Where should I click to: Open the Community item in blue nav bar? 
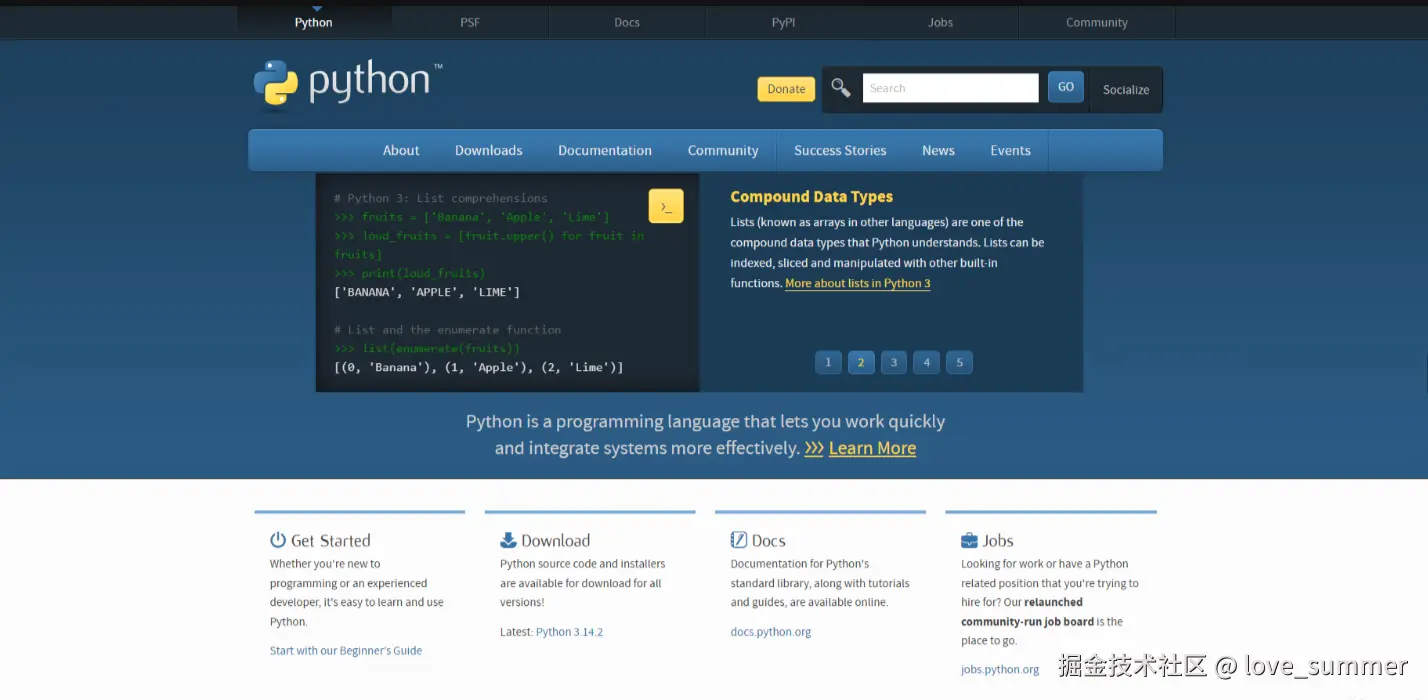(x=723, y=150)
